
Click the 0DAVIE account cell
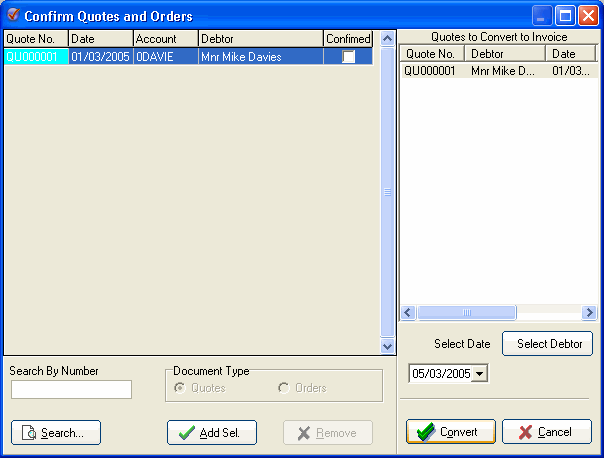tap(166, 57)
